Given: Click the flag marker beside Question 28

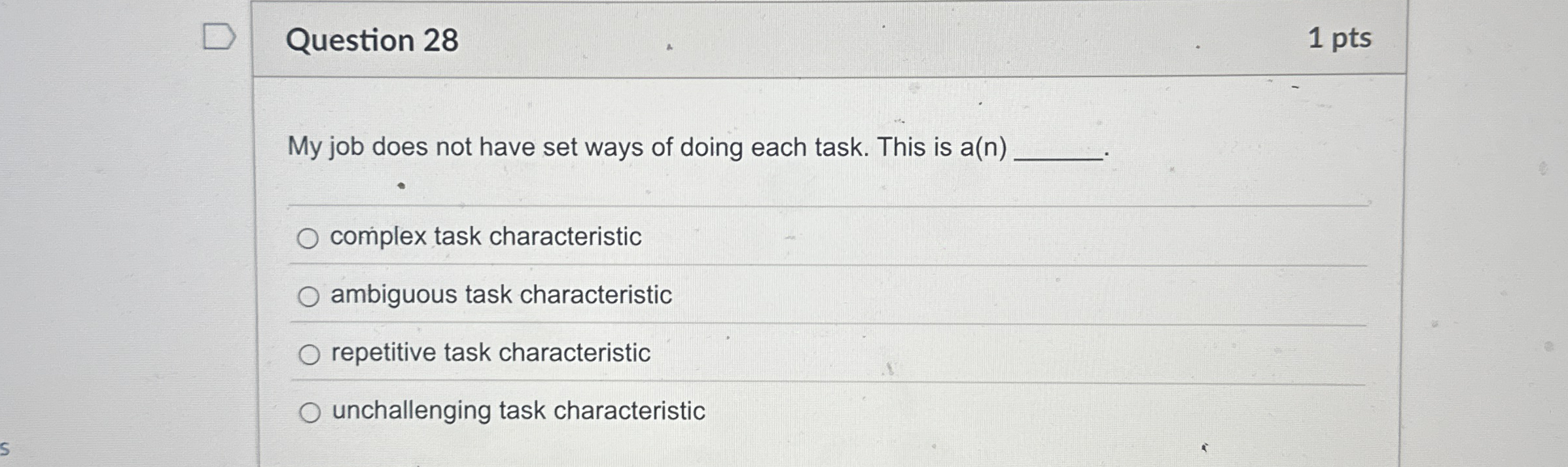Looking at the screenshot, I should coord(218,37).
